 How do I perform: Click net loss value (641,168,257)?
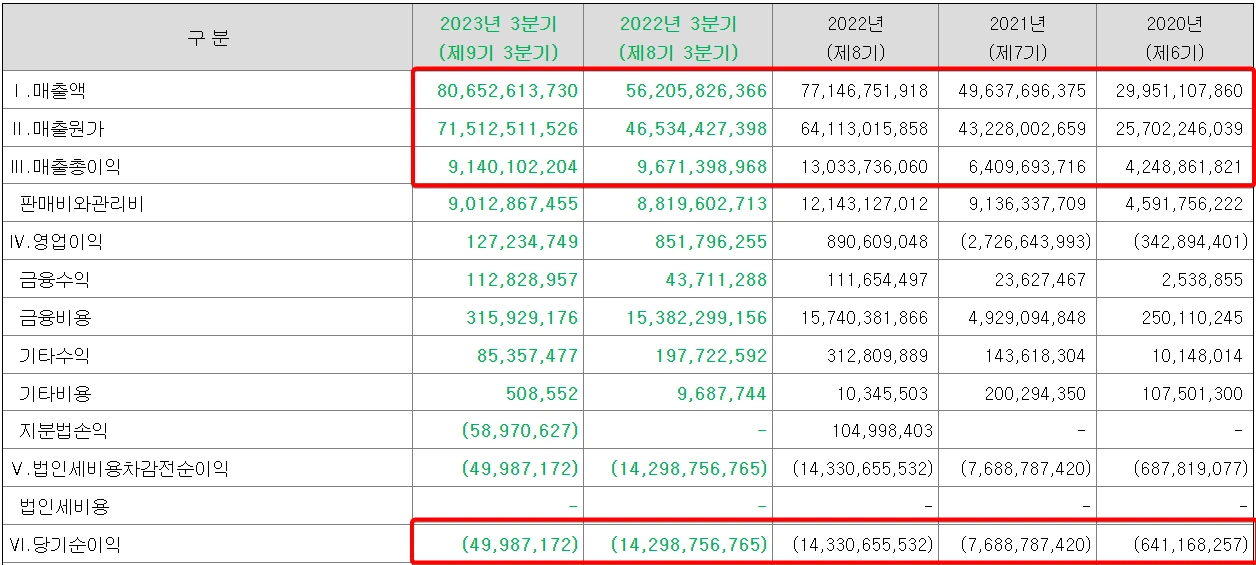click(1190, 545)
